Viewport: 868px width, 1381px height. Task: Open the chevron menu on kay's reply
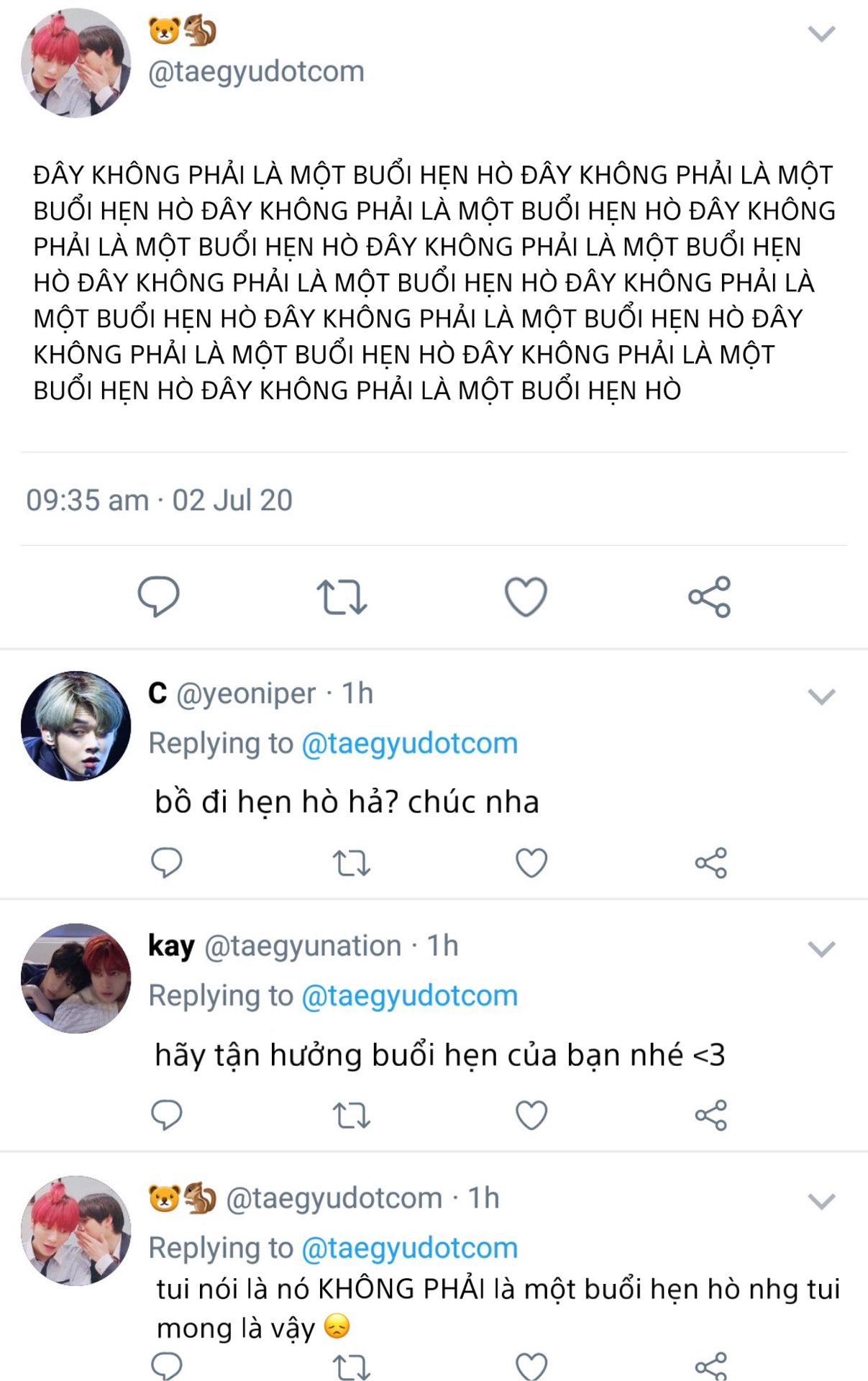821,949
